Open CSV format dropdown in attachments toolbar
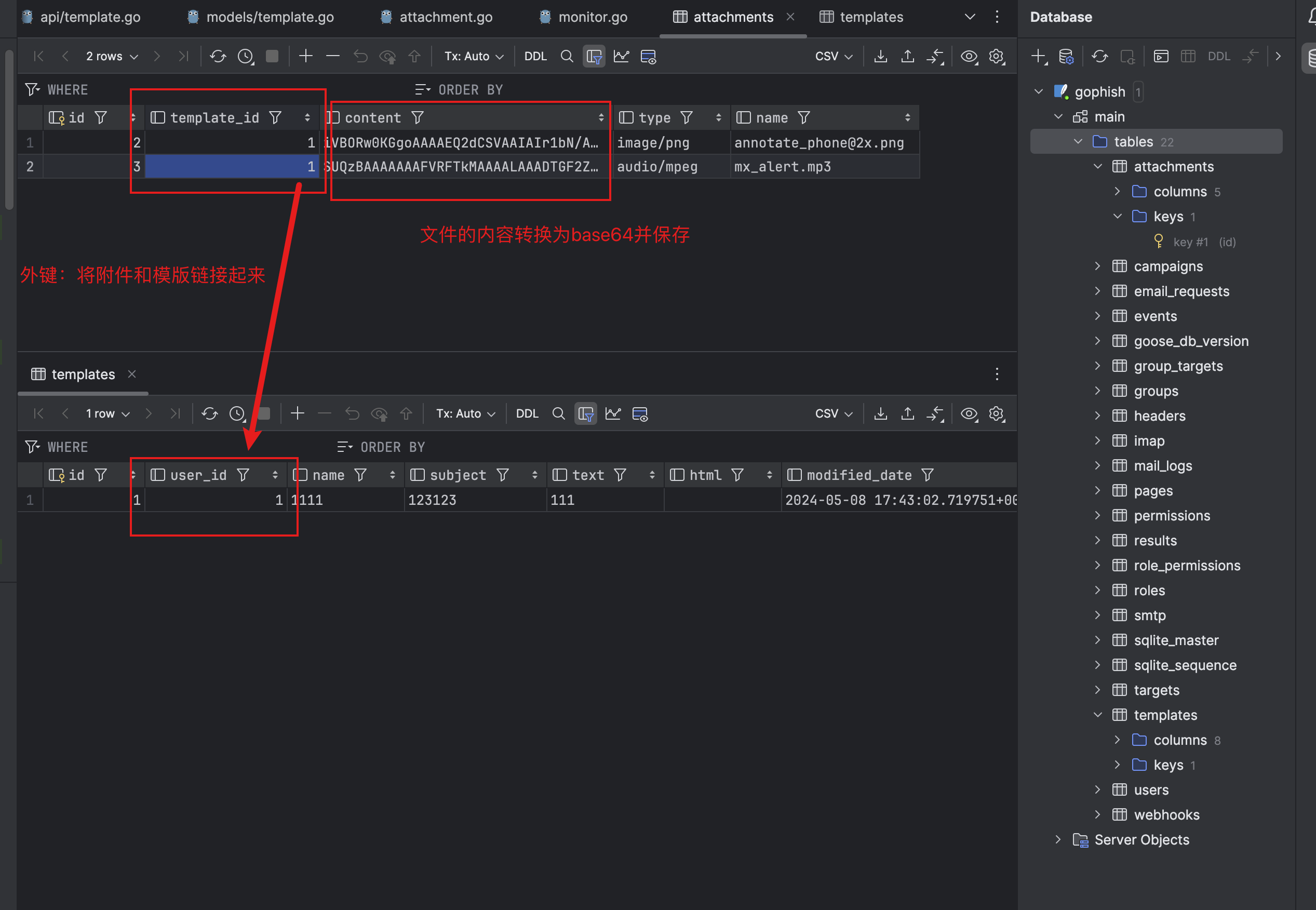Viewport: 1316px width, 910px height. [833, 57]
